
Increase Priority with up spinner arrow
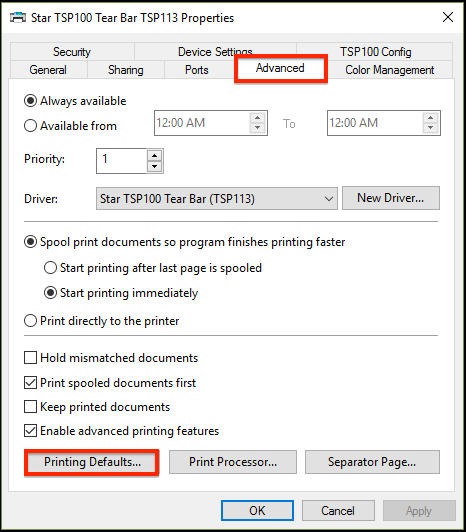coord(154,156)
